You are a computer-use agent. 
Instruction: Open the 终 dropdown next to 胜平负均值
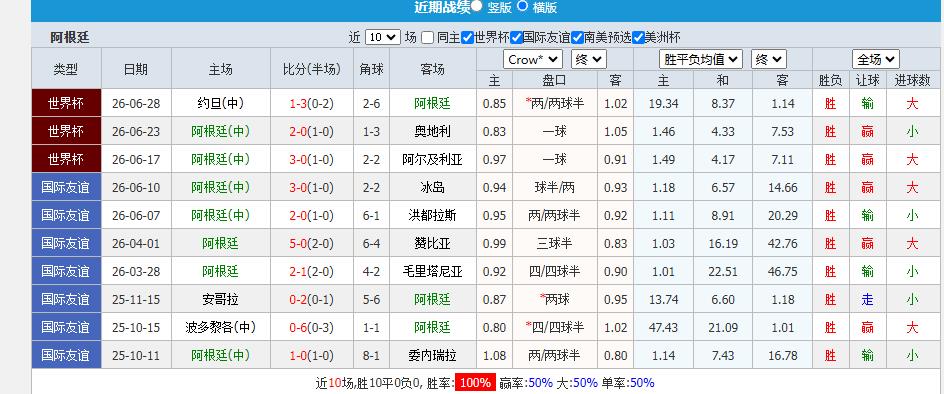[768, 59]
